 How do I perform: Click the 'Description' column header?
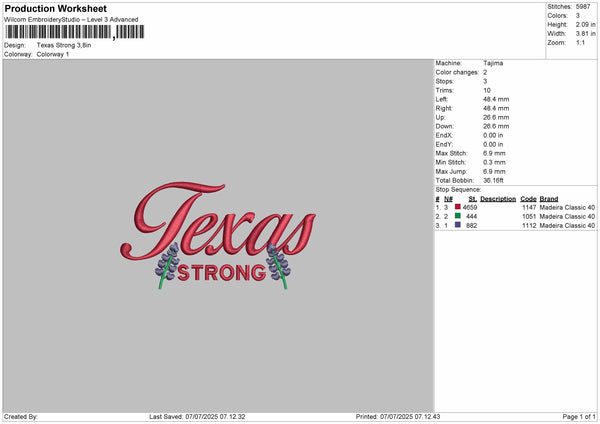[x=498, y=199]
